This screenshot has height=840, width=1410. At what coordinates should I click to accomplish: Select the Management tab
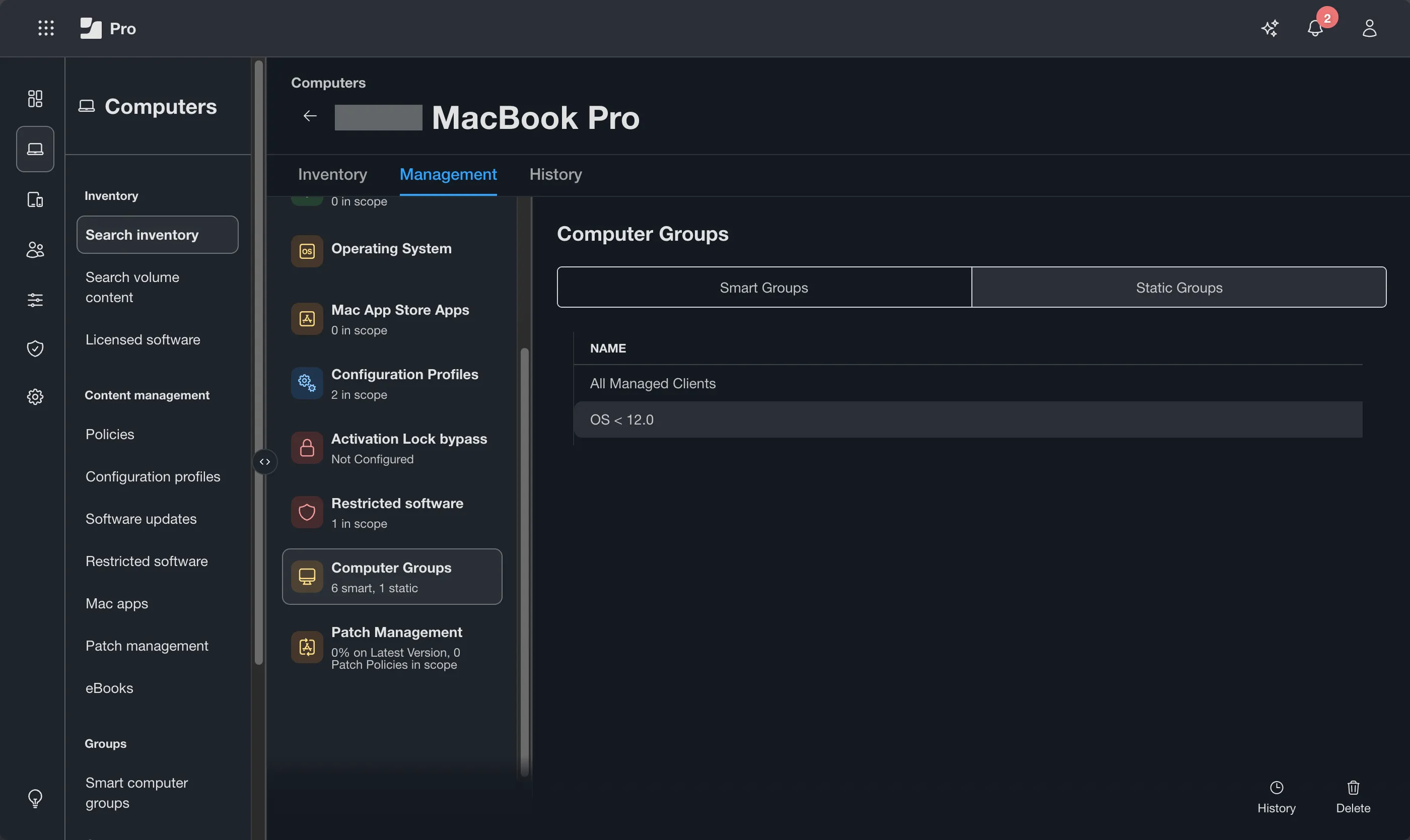(x=448, y=174)
